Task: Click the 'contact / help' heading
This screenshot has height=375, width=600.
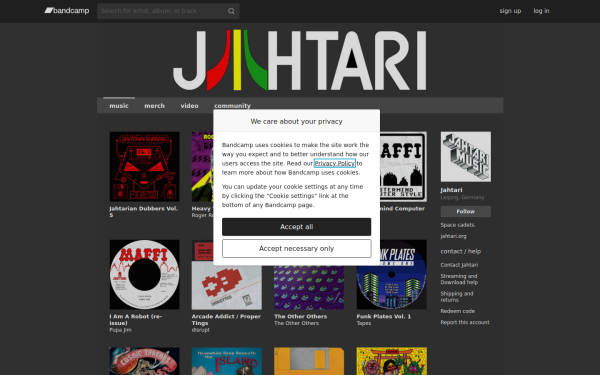Action: tap(461, 251)
